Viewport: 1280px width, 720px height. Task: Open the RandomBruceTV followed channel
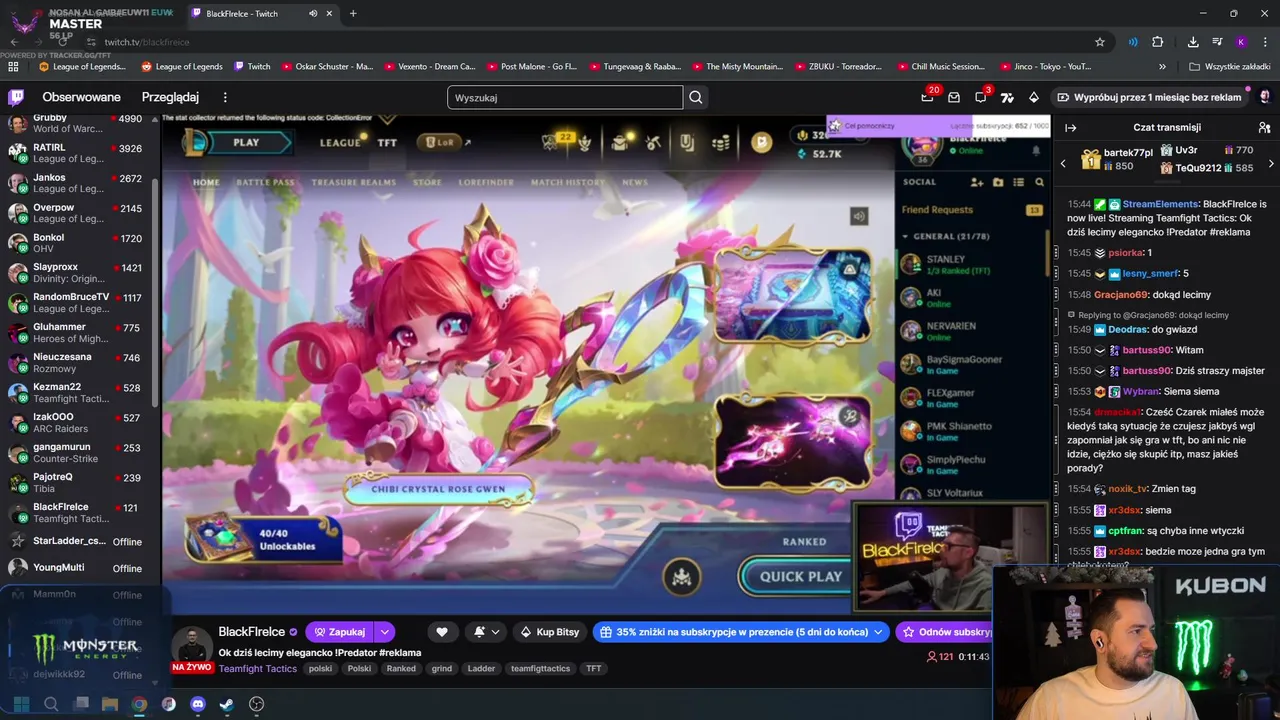point(78,303)
